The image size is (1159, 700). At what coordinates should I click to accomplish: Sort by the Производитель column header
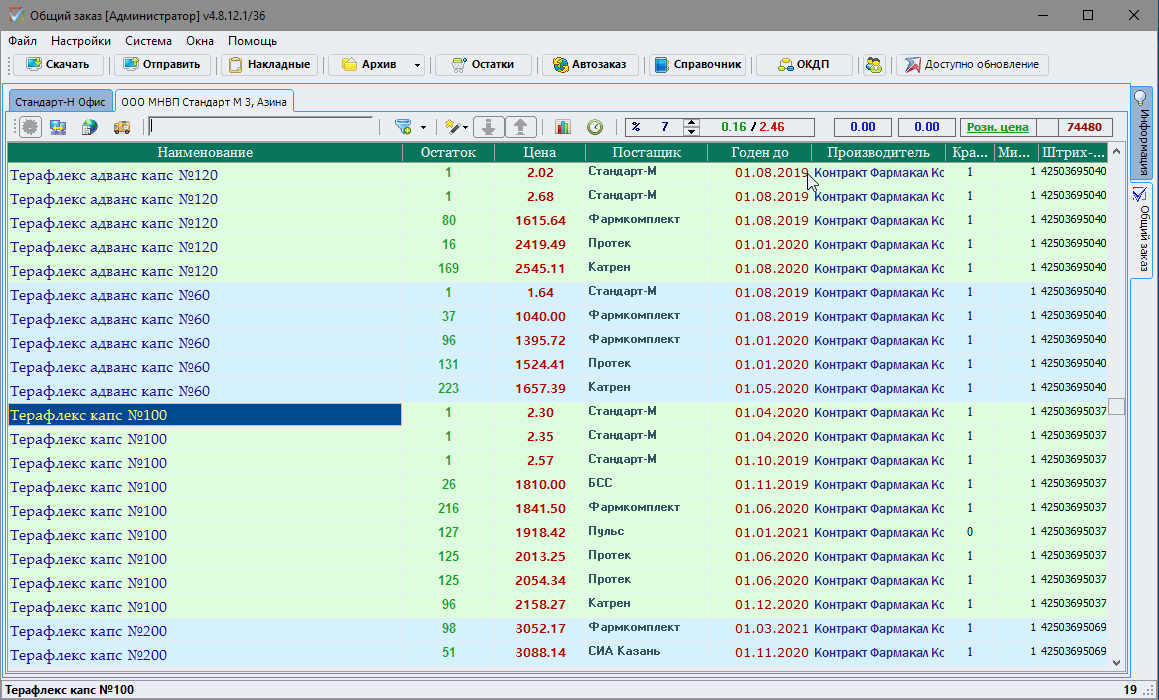click(x=878, y=152)
